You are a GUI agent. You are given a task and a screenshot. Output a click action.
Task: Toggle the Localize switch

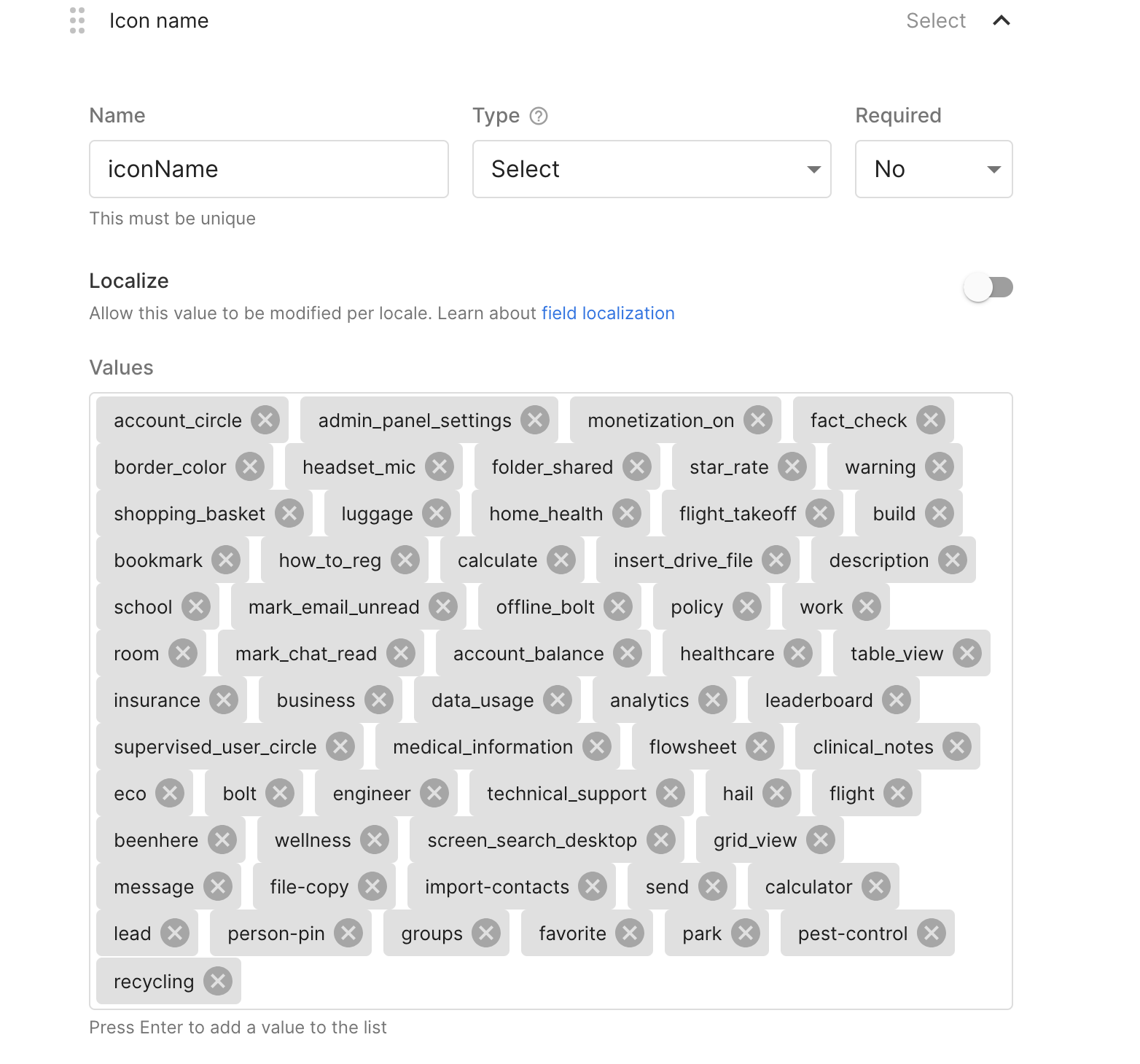pos(988,287)
